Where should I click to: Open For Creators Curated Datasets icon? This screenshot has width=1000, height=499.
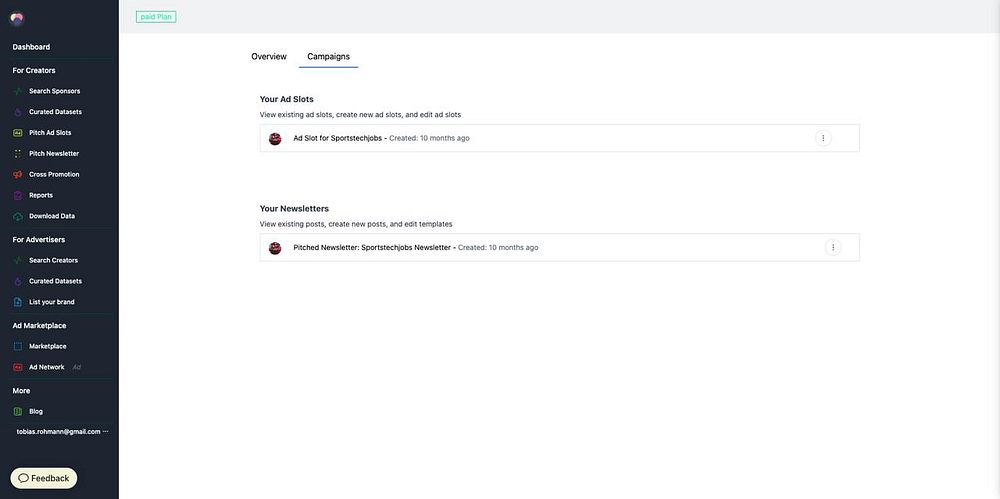pos(18,112)
